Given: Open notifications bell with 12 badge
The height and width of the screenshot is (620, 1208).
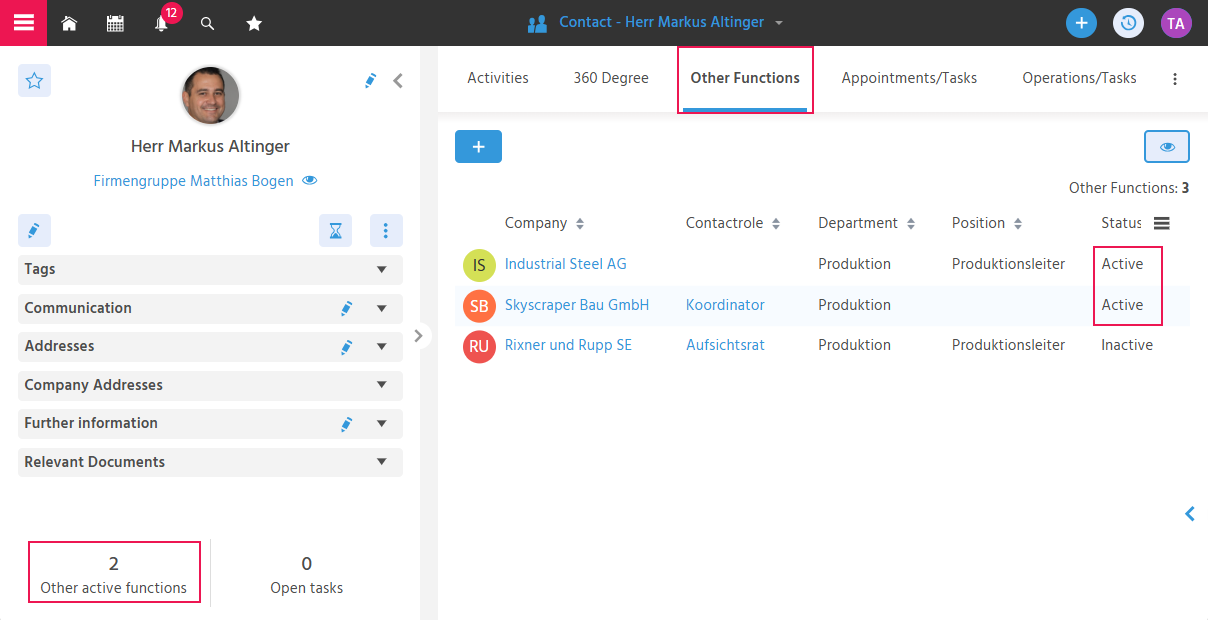Looking at the screenshot, I should tap(162, 22).
